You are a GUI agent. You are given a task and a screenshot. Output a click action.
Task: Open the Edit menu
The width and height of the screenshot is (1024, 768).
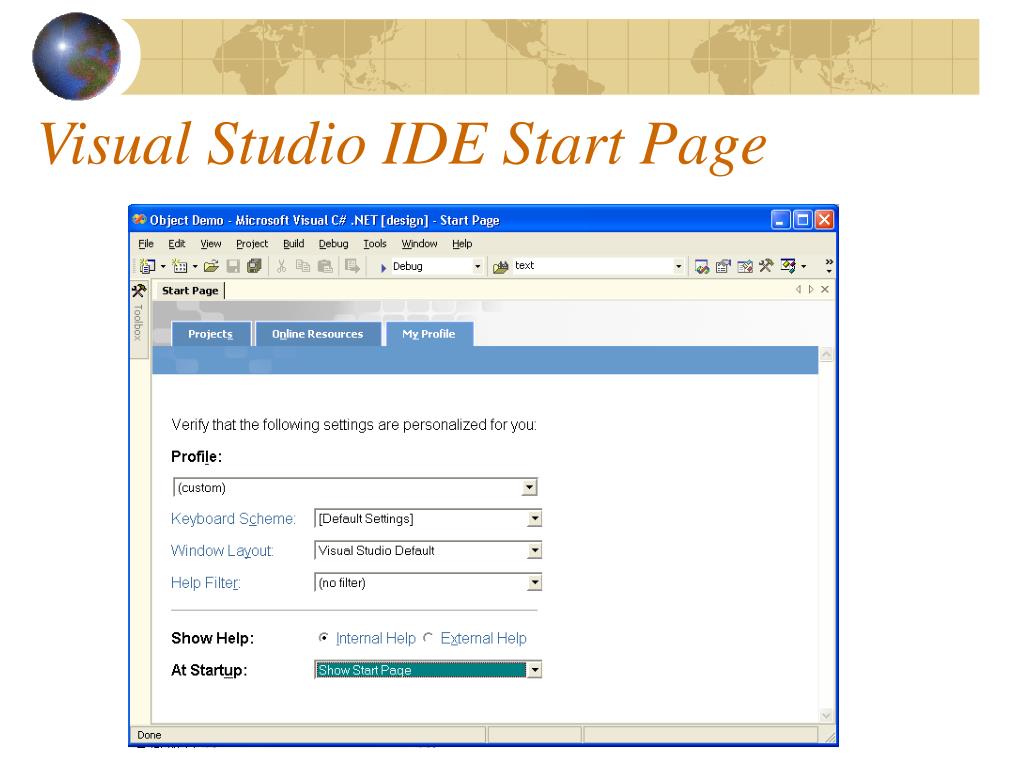pyautogui.click(x=176, y=244)
